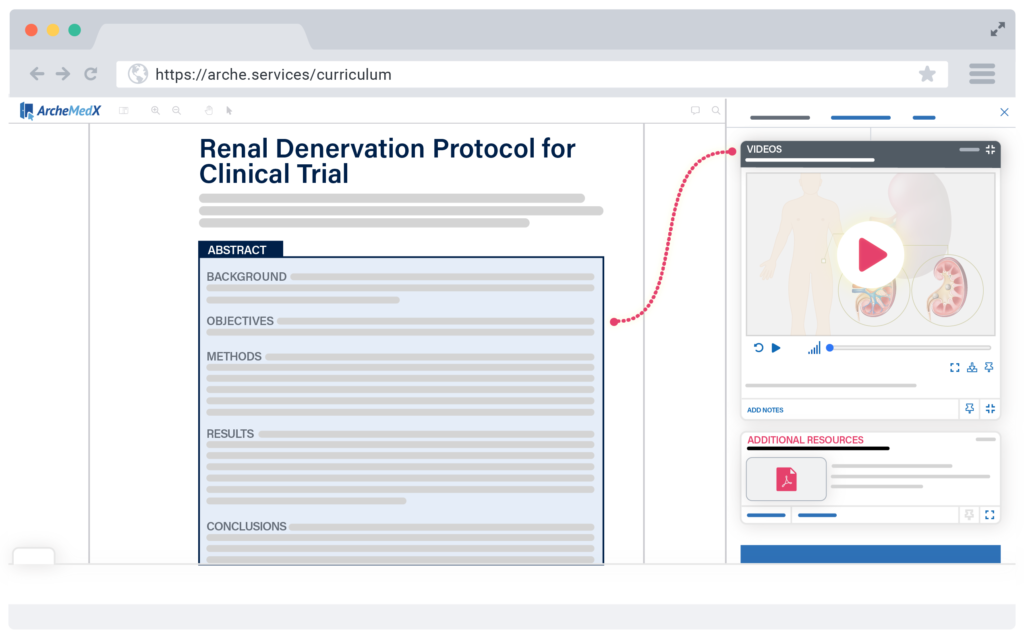
Task: Click the blue bar at side panel bottom
Action: point(871,554)
